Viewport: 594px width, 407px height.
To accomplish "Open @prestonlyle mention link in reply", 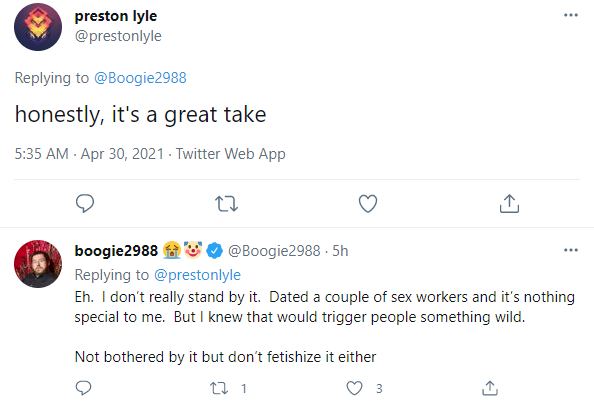I will pyautogui.click(x=197, y=275).
